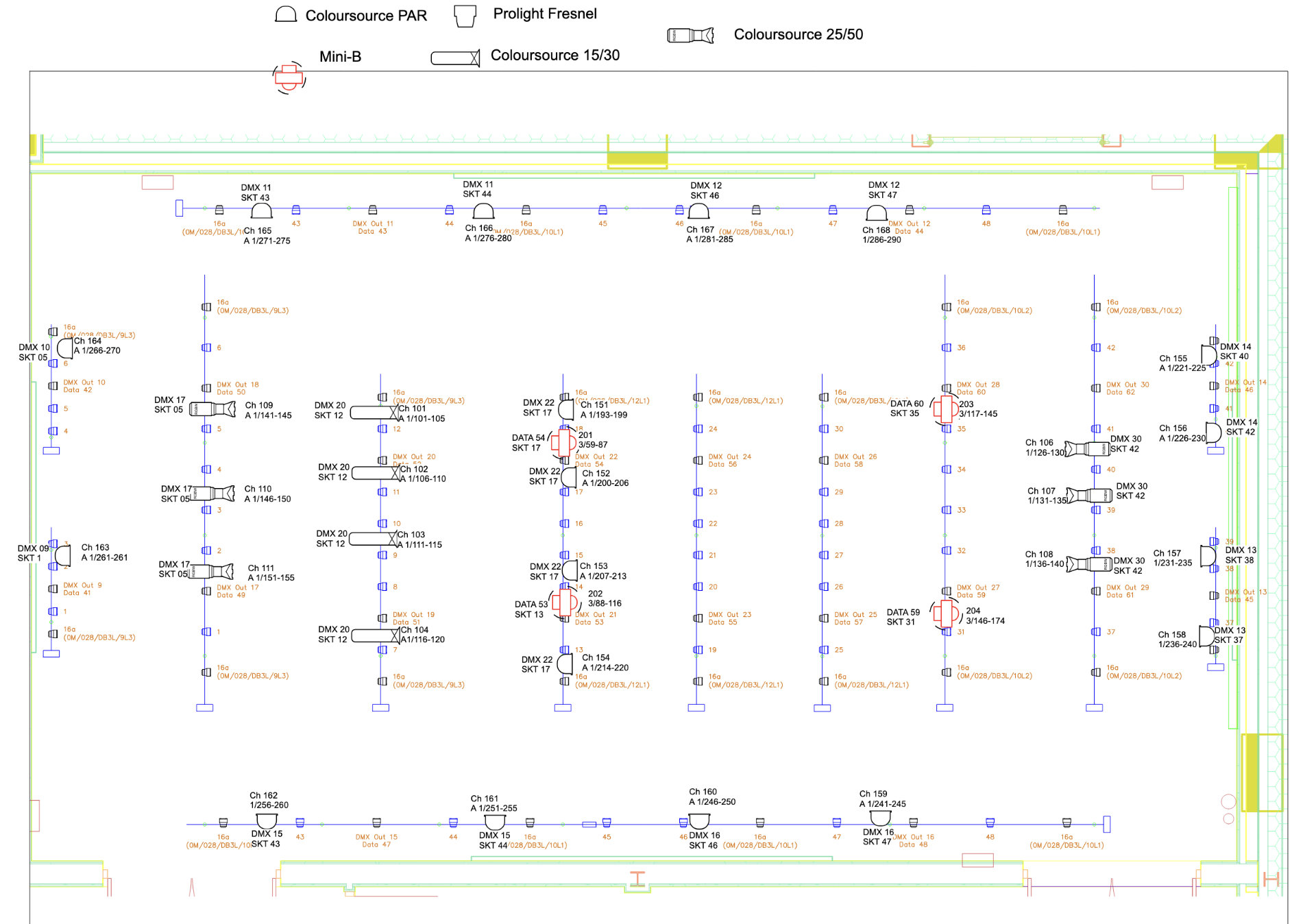Toggle the socket marker numbered 43 on top pipe
Screen dimensions: 1316x924
tap(295, 208)
